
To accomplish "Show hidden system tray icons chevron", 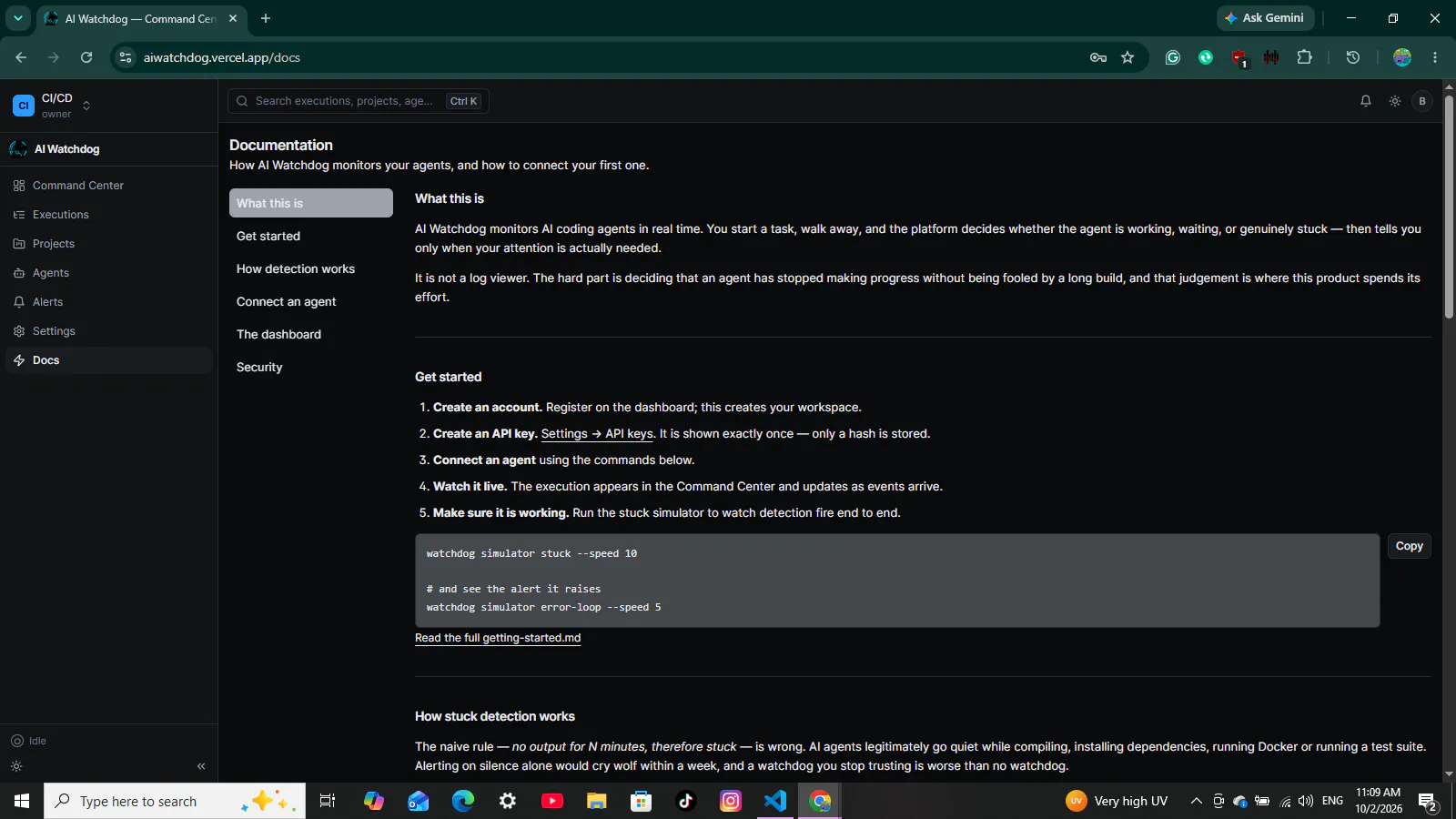I will pos(1196,801).
